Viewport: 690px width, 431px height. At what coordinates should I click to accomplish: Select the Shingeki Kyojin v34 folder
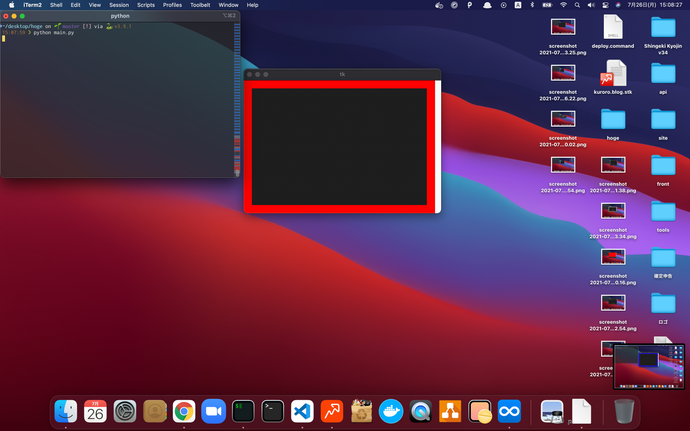[663, 35]
